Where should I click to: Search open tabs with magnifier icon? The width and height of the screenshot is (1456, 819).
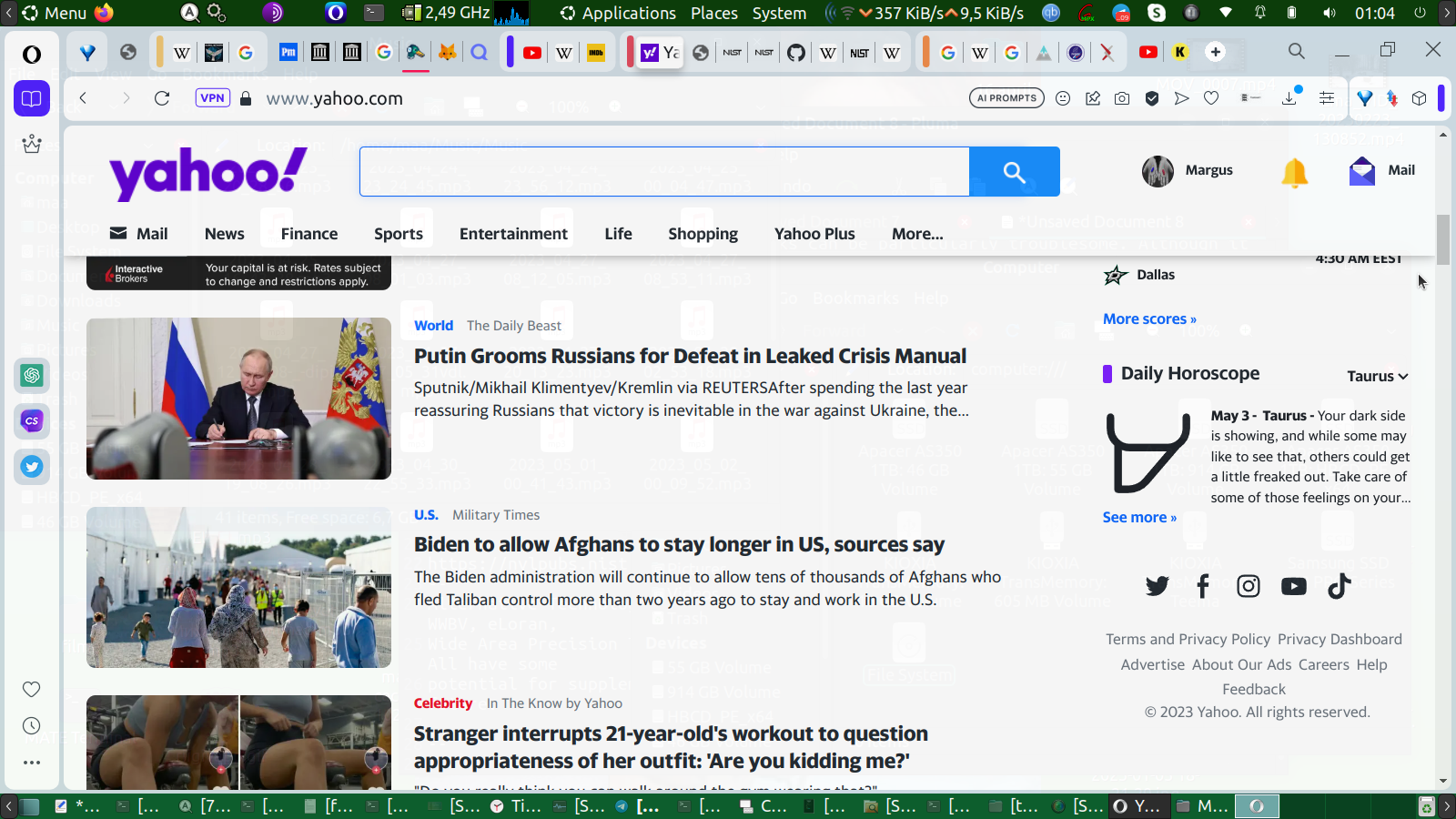1297,52
